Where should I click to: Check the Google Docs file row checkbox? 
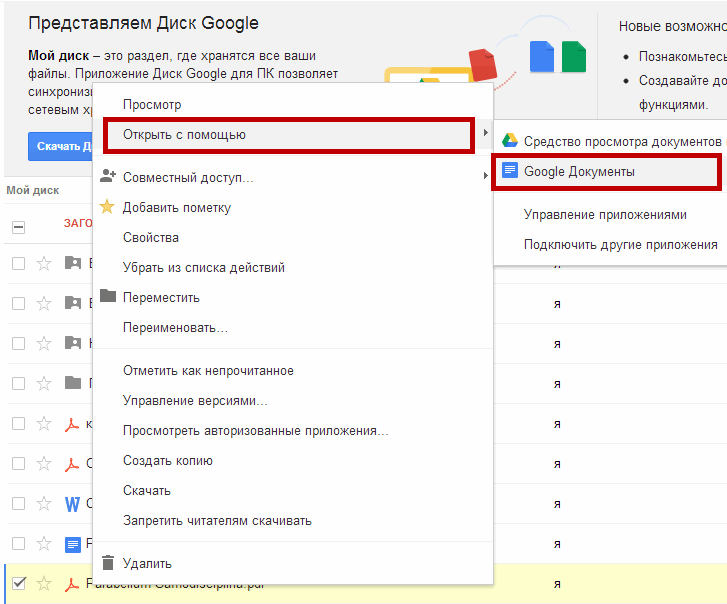19,543
